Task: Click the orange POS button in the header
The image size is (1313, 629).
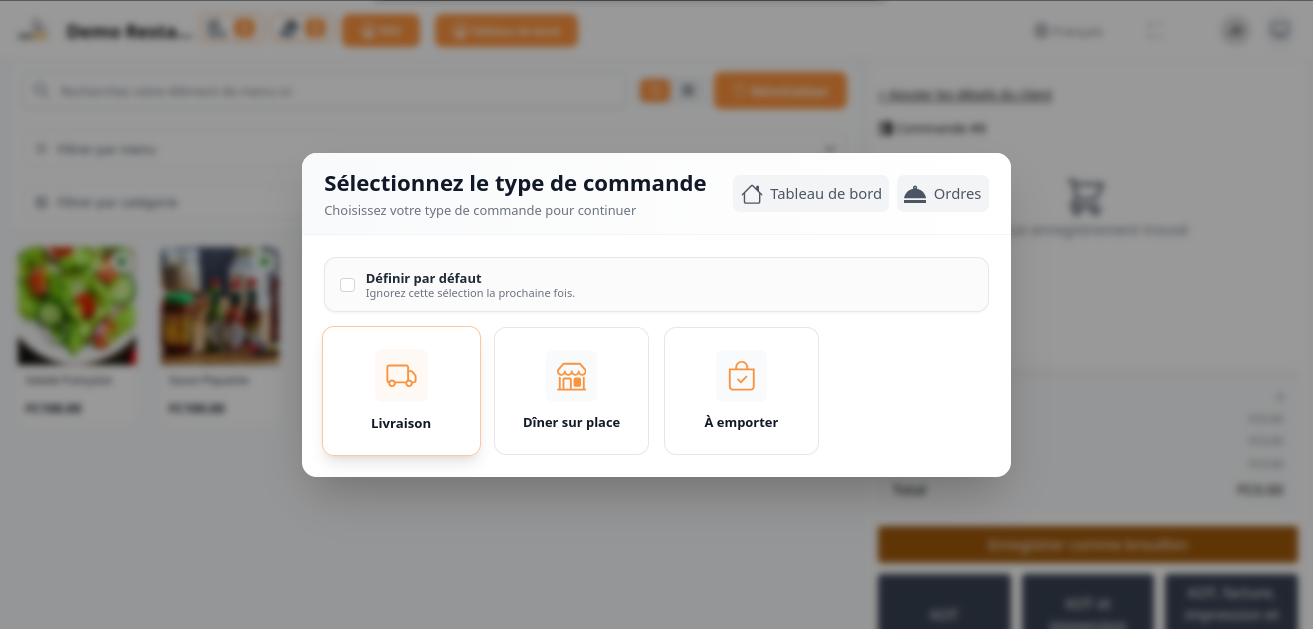Action: click(x=381, y=31)
